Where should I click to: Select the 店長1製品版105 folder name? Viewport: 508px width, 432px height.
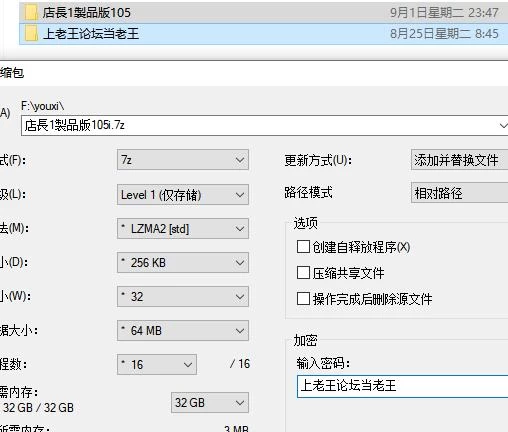tap(87, 13)
